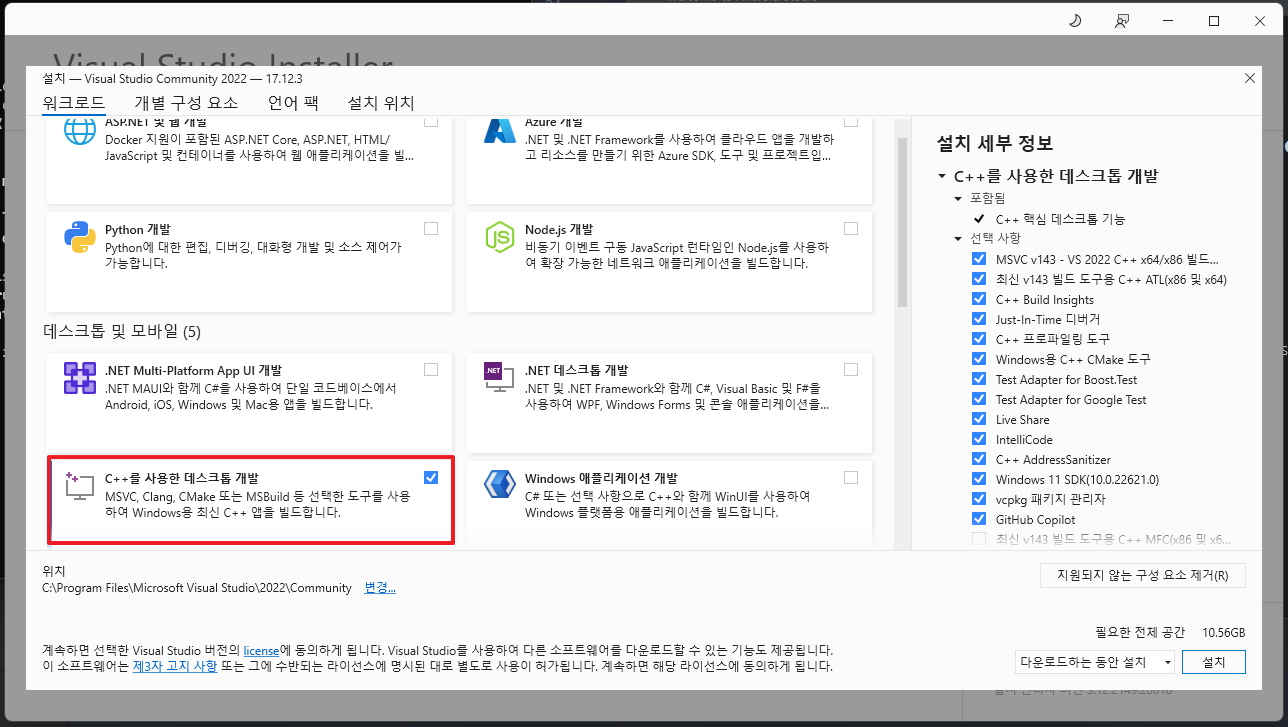Screen dimensions: 1288x727
Task: Open the 제3자 고지 사항 link
Action: coord(175,666)
